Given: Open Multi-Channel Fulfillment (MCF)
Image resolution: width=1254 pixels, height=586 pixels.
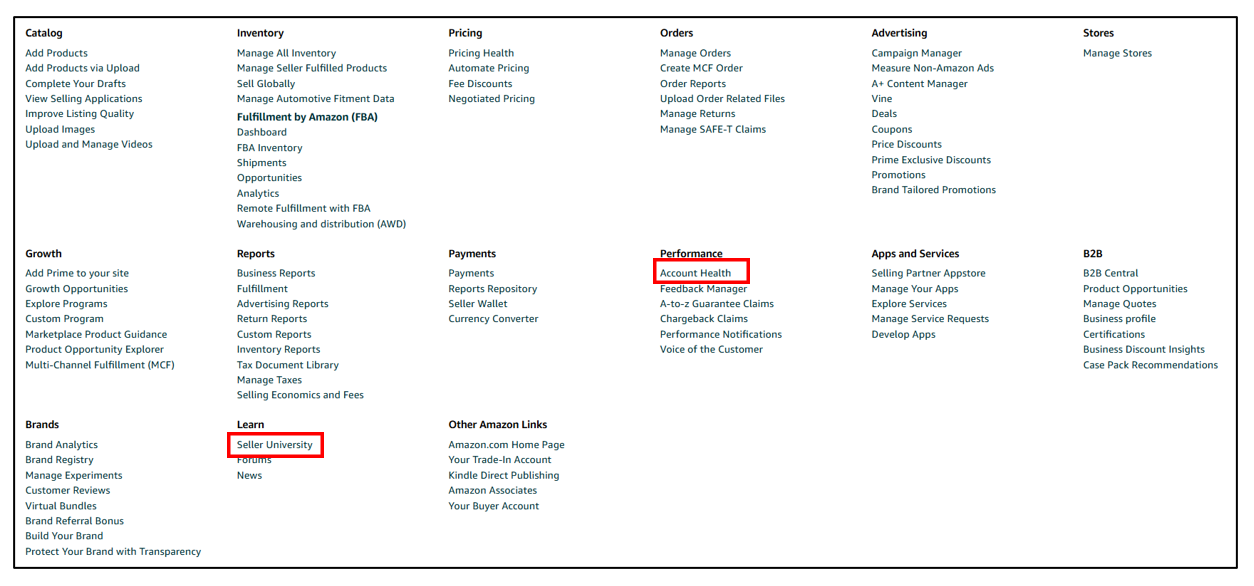Looking at the screenshot, I should pyautogui.click(x=100, y=365).
